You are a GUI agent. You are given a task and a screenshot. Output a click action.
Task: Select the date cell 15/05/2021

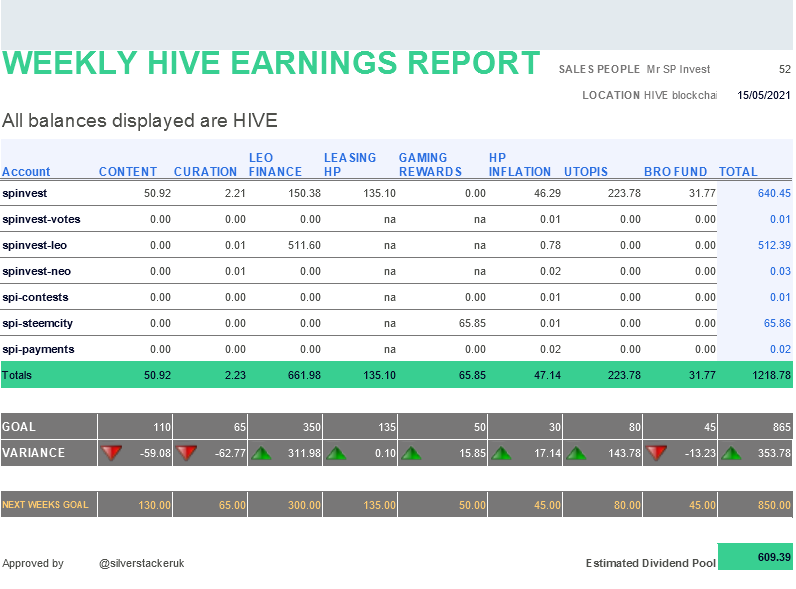tap(764, 95)
